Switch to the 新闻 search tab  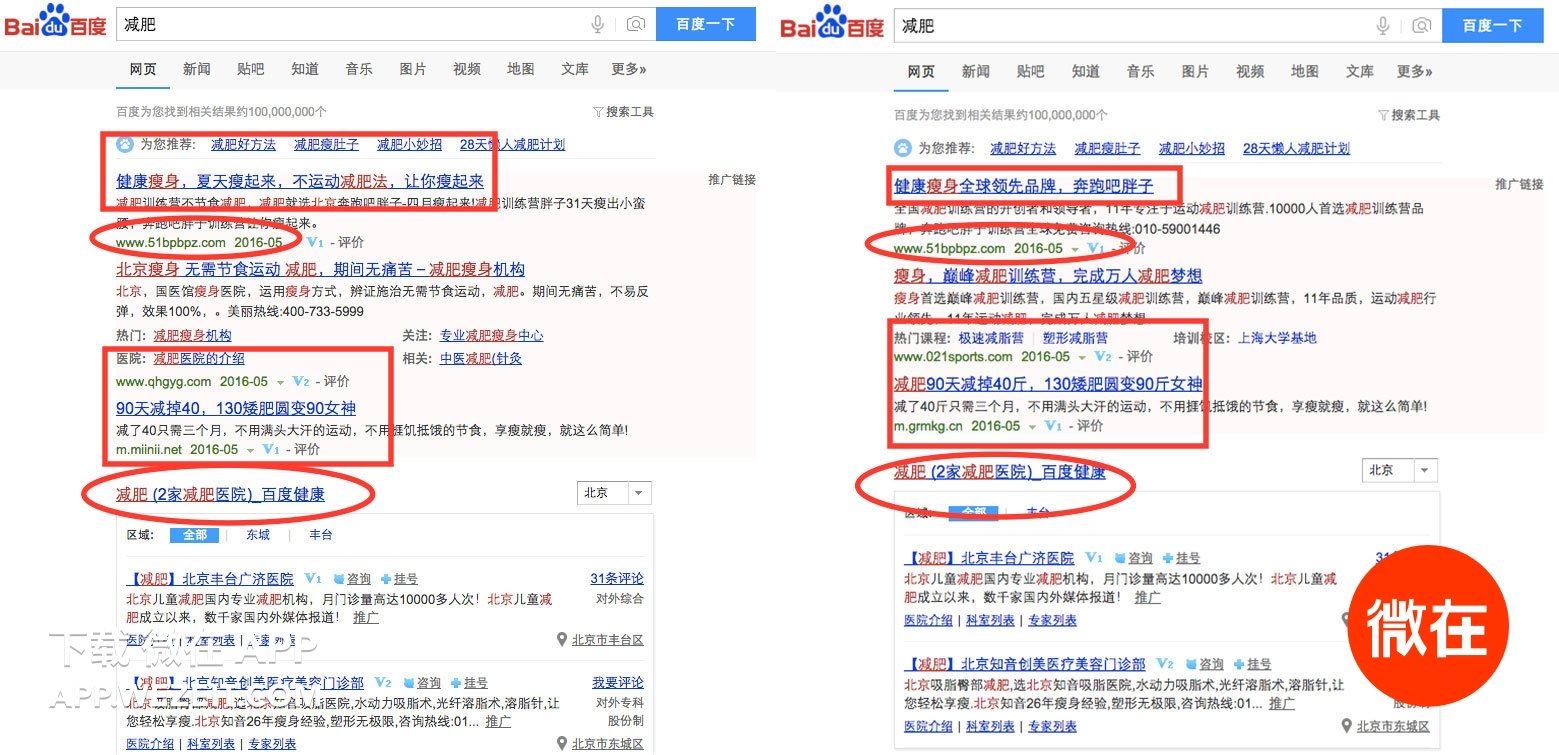(196, 69)
